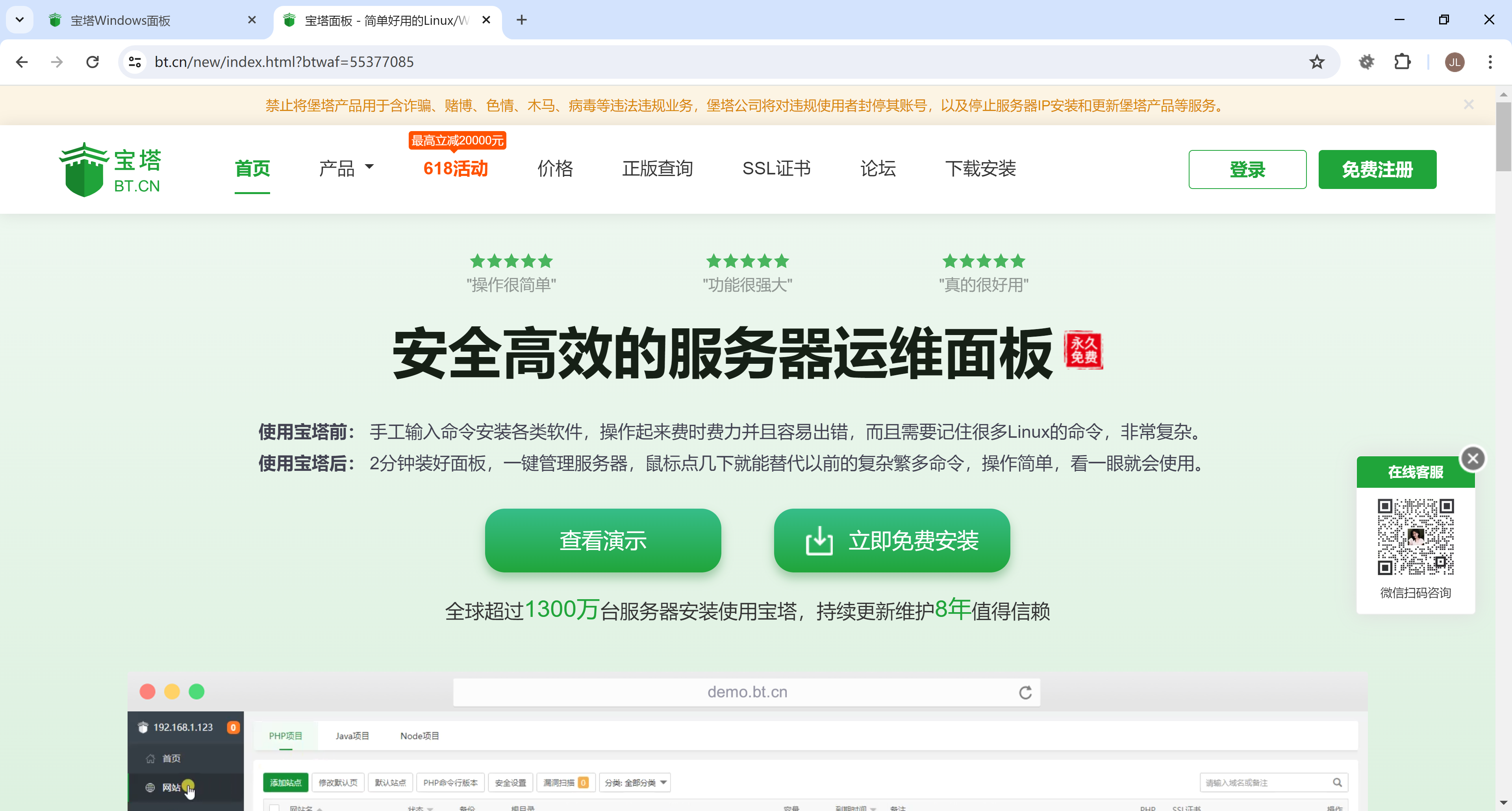Click the 宝塔 BT.CN logo
The width and height of the screenshot is (1512, 811).
coord(110,169)
